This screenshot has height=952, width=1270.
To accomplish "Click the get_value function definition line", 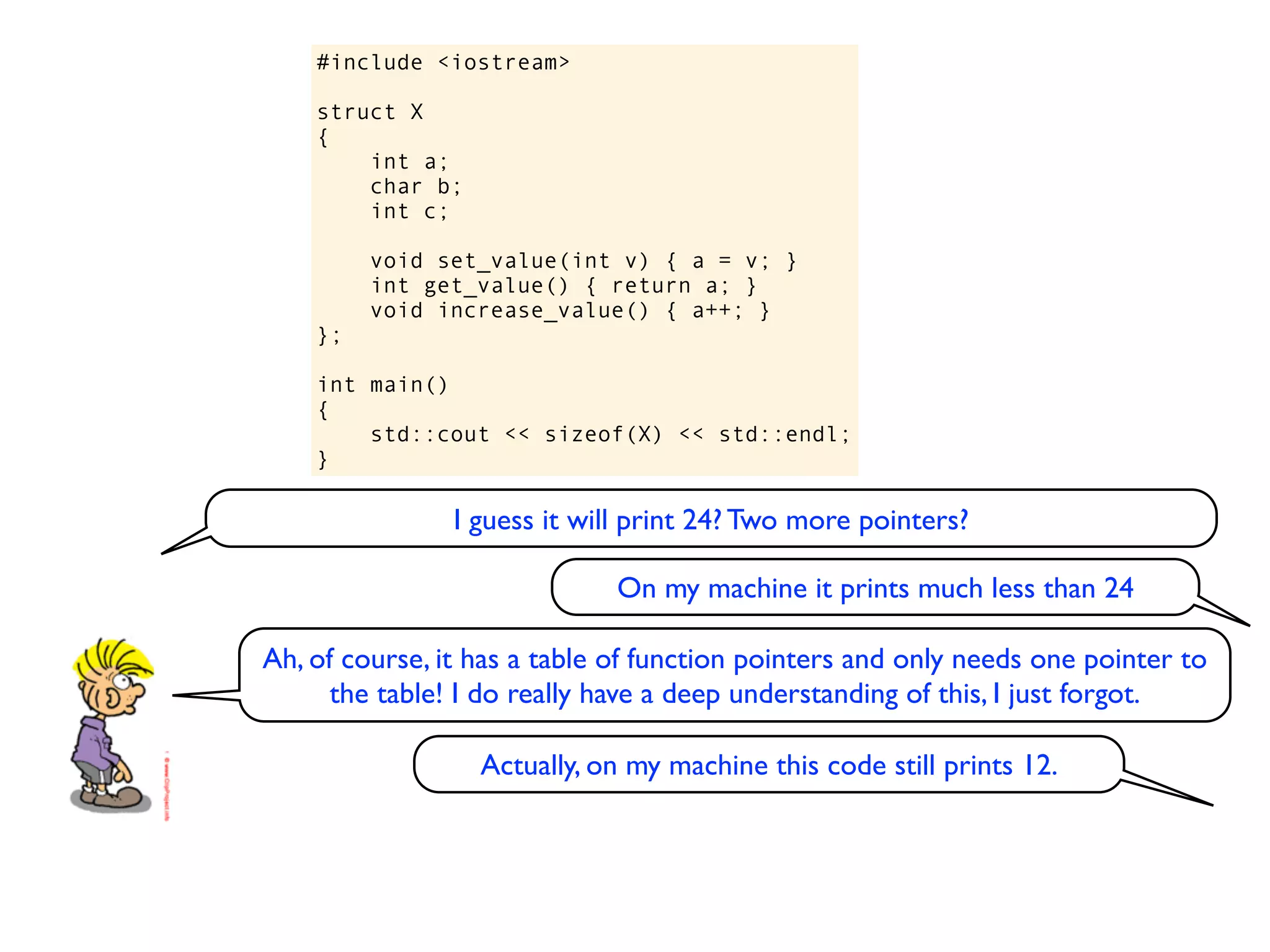I will pyautogui.click(x=563, y=286).
